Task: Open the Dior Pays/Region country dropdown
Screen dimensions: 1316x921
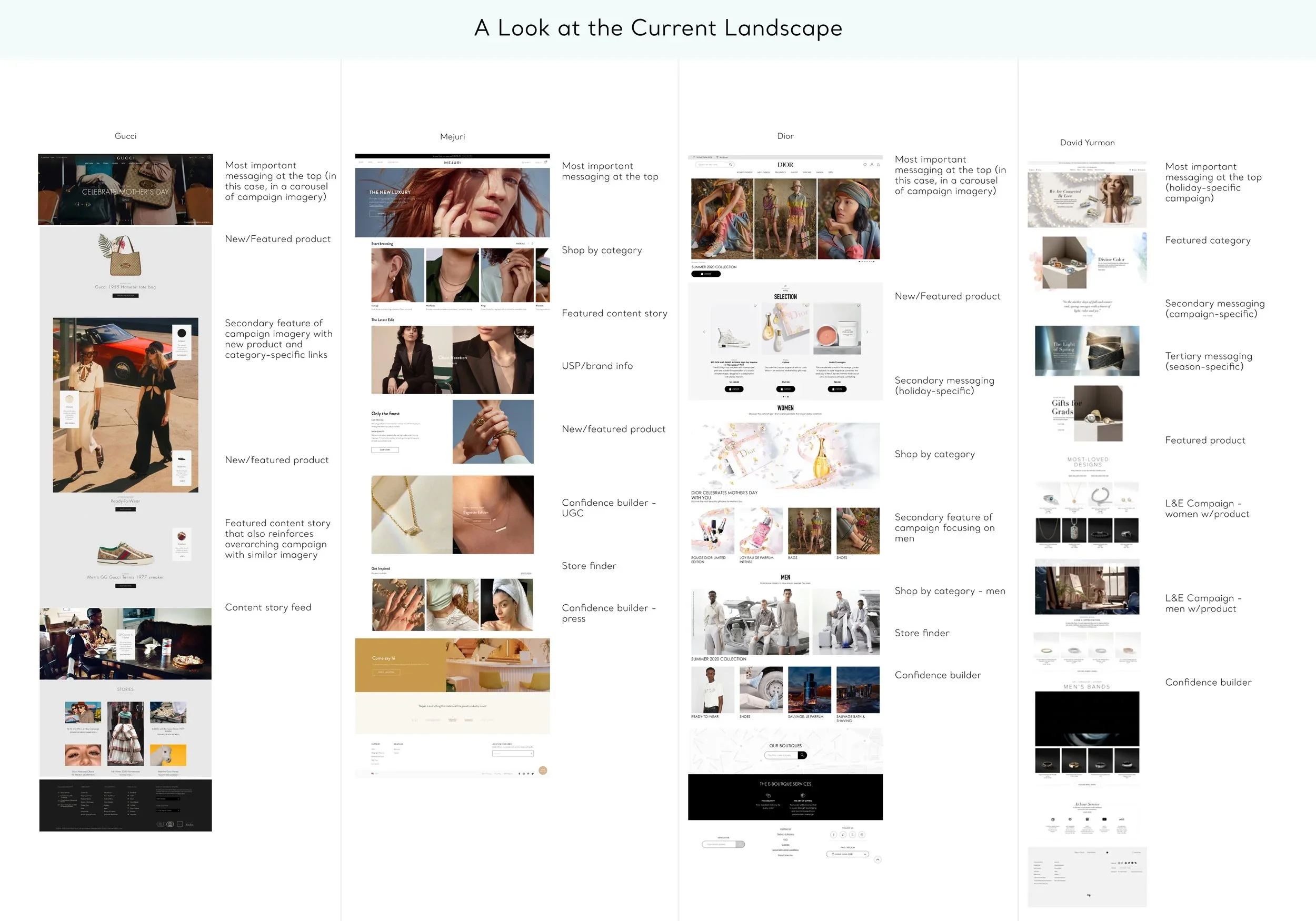Action: [x=848, y=854]
